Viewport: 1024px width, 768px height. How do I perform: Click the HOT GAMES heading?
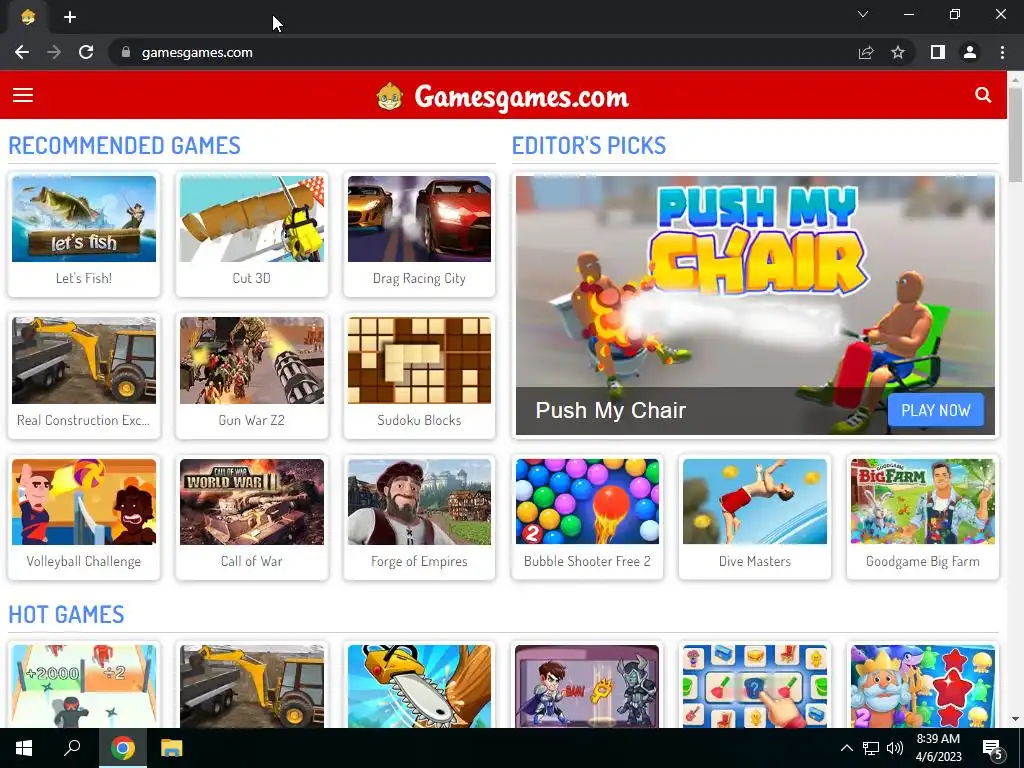tap(67, 615)
